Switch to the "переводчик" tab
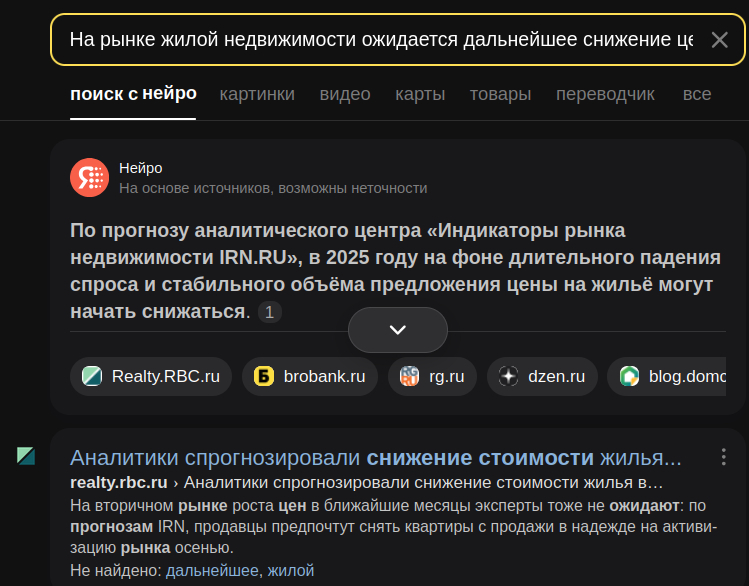 [x=605, y=94]
